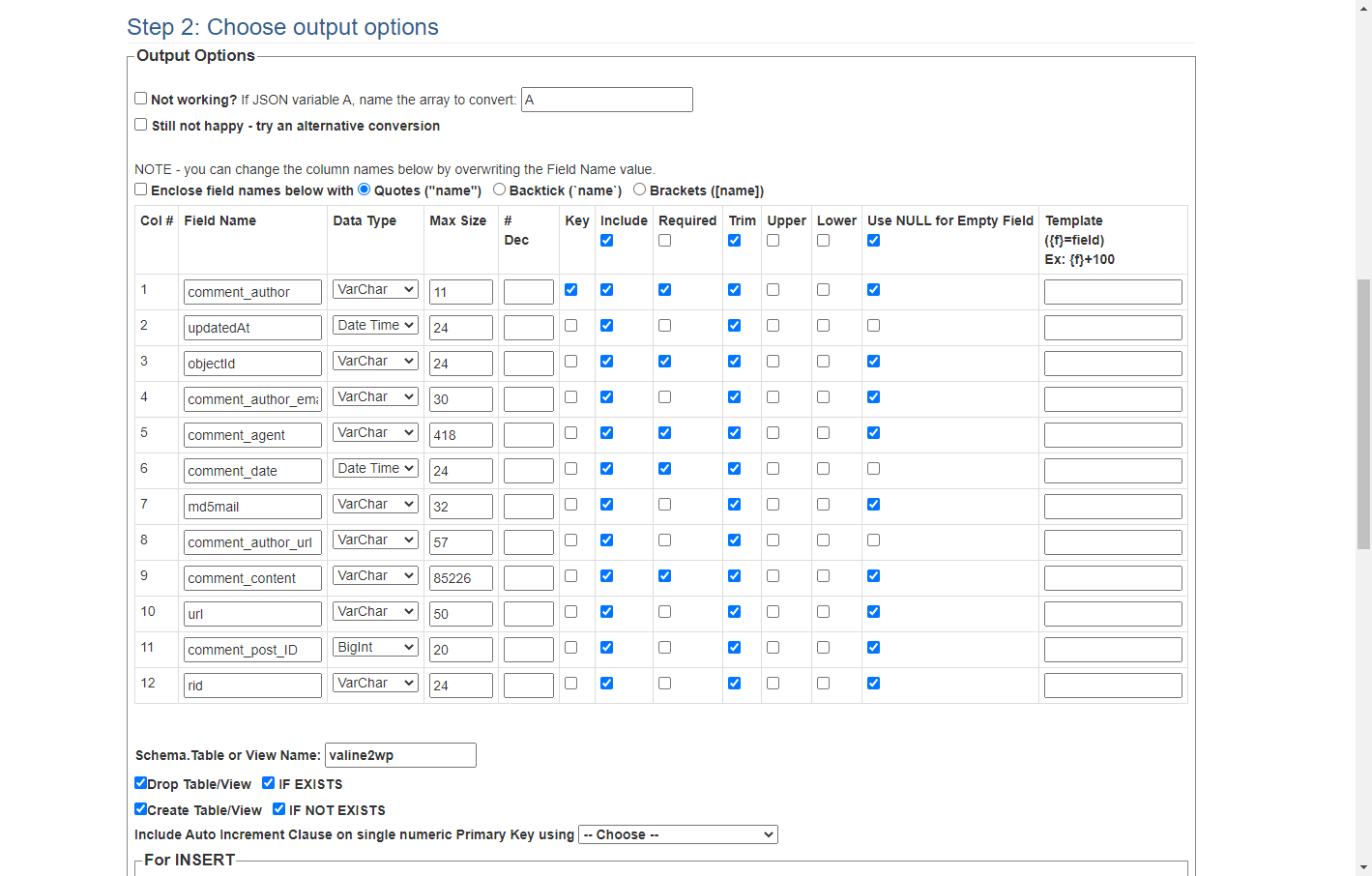1372x876 pixels.
Task: Toggle the header Required all checkbox
Action: coord(665,241)
